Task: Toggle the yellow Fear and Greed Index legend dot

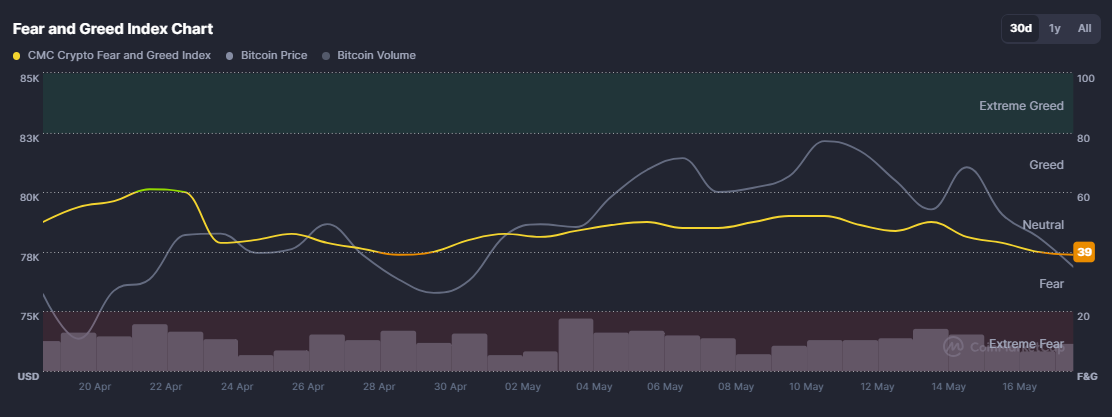Action: click(x=17, y=55)
